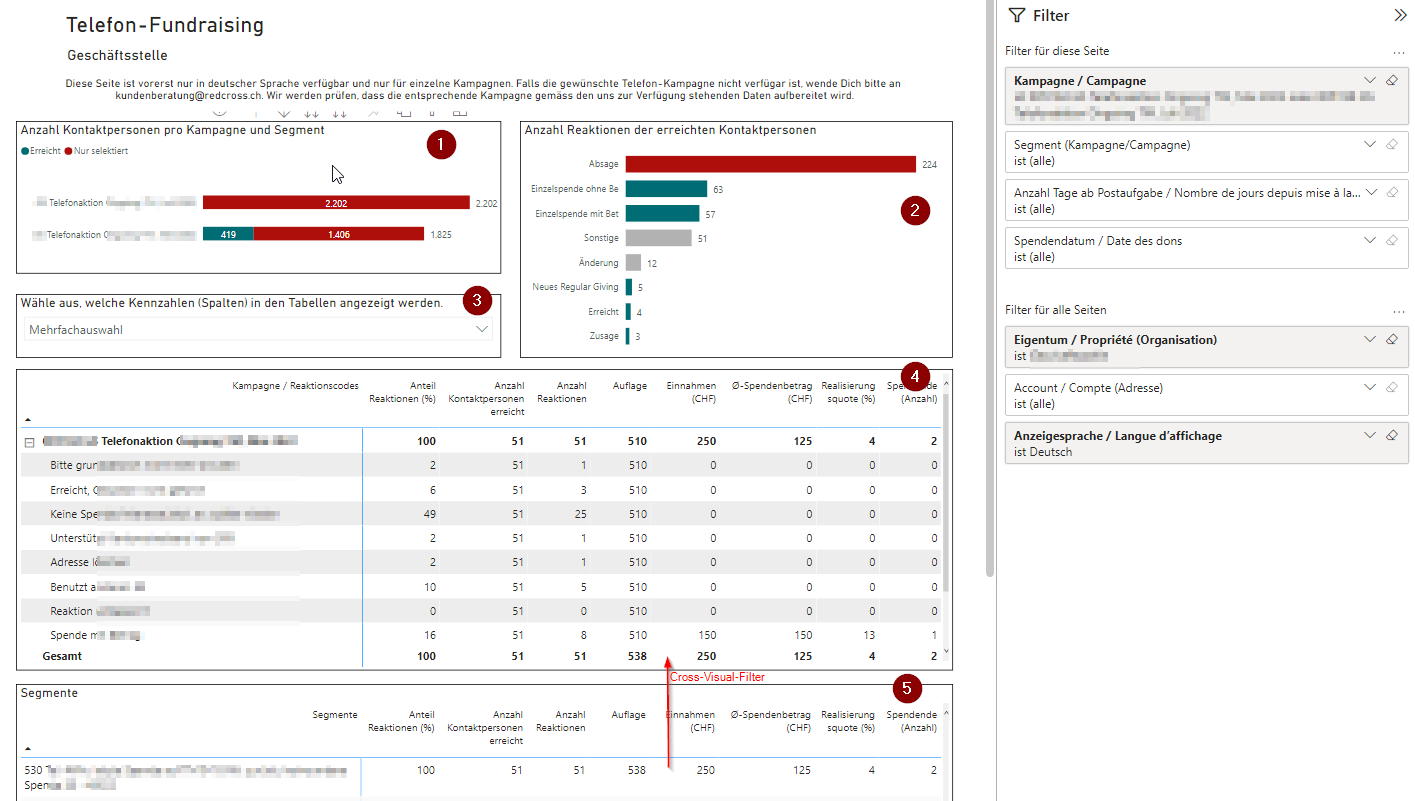Select the Änderung bar (12)

[633, 262]
